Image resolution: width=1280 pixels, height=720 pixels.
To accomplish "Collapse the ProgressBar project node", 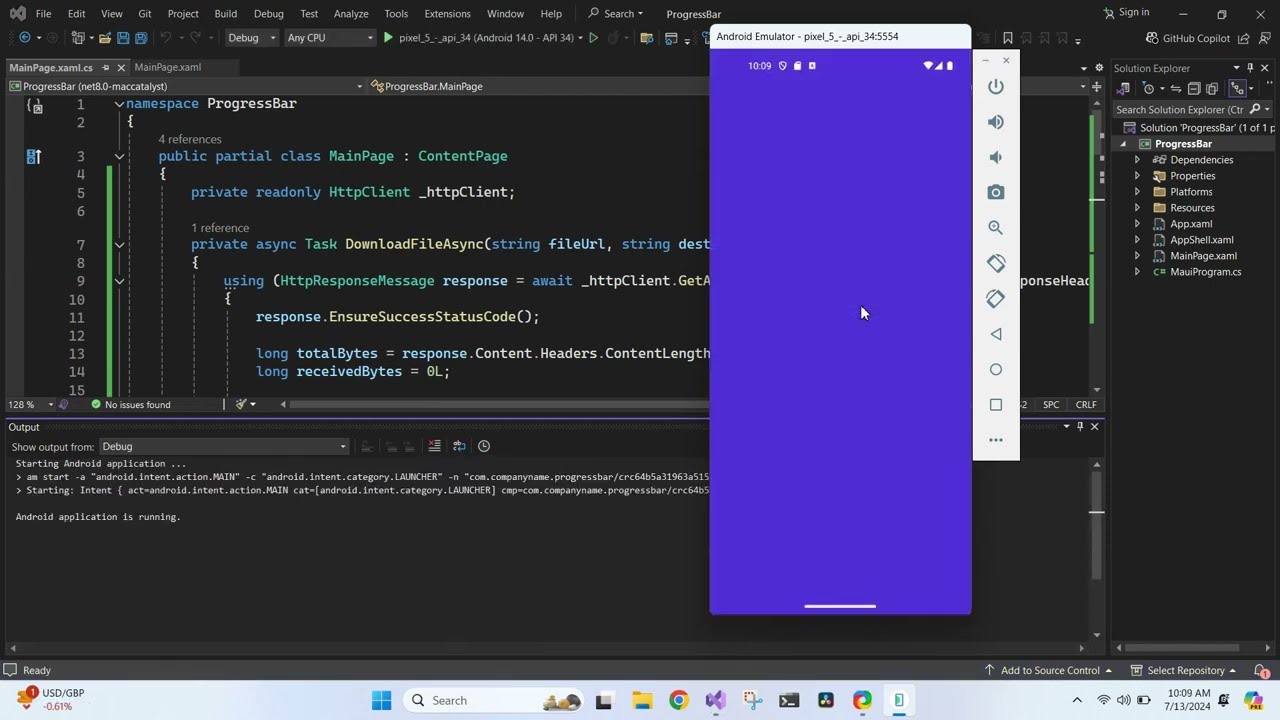I will [x=1123, y=144].
